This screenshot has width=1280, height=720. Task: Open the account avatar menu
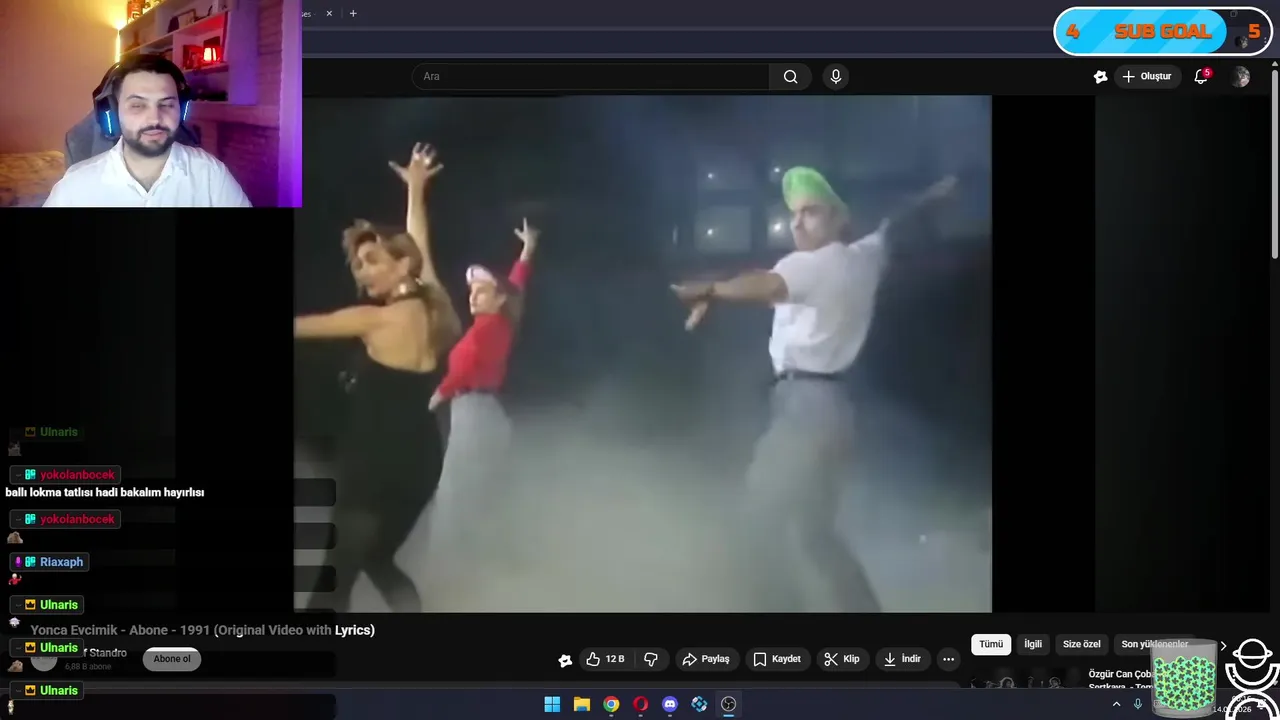point(1241,77)
